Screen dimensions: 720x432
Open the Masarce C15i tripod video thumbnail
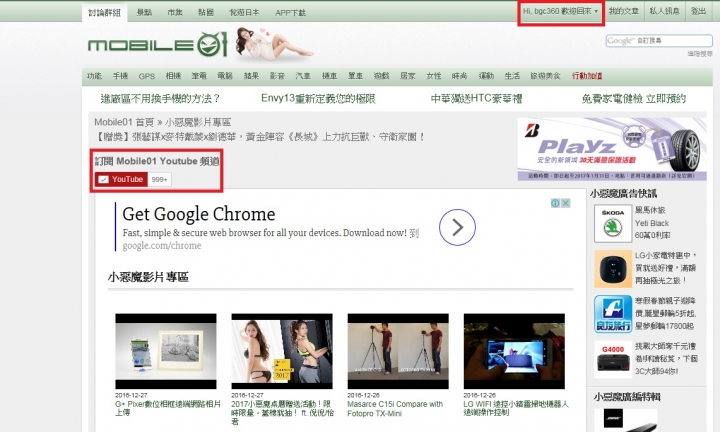click(x=398, y=351)
